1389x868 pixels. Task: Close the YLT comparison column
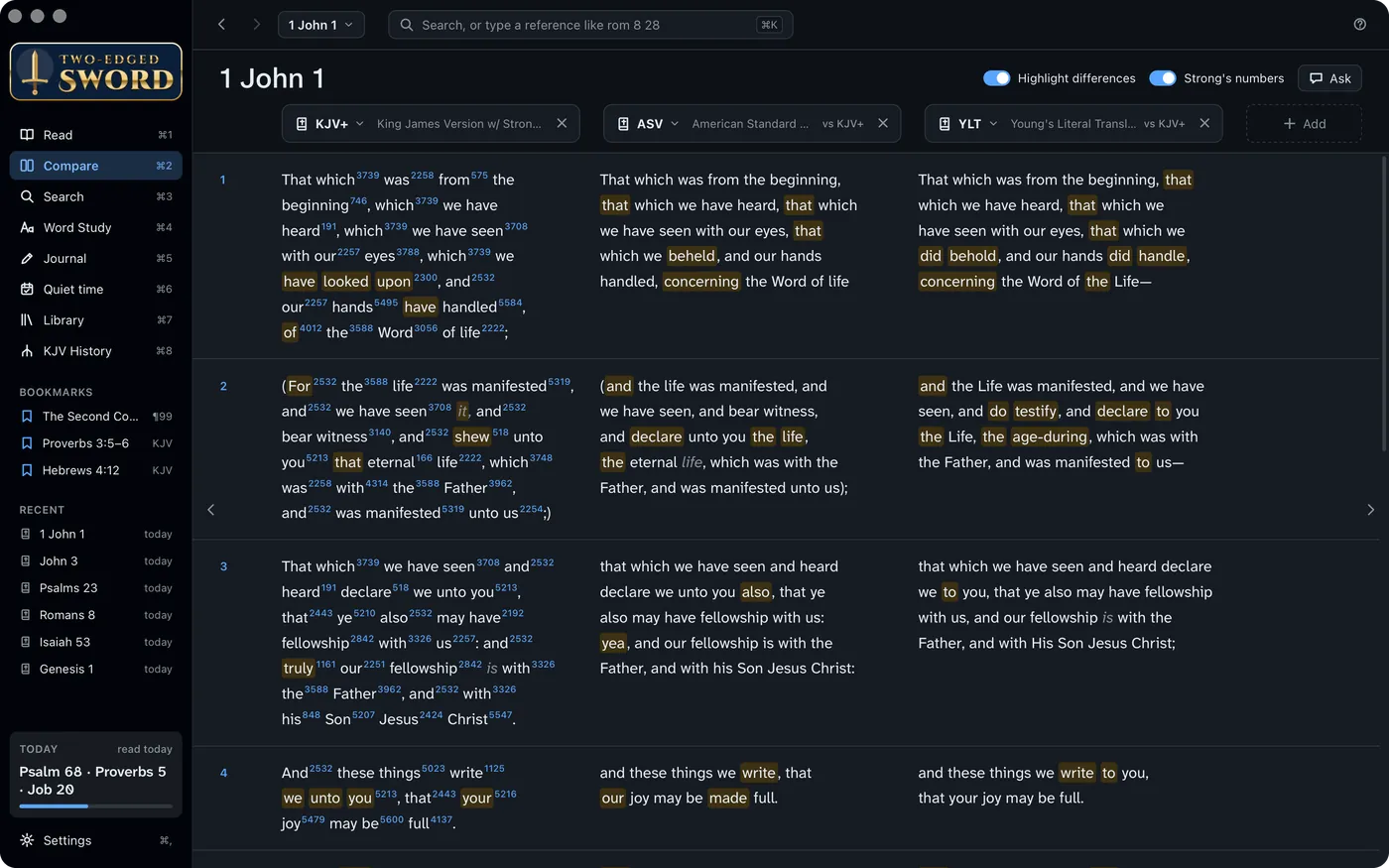(1204, 123)
